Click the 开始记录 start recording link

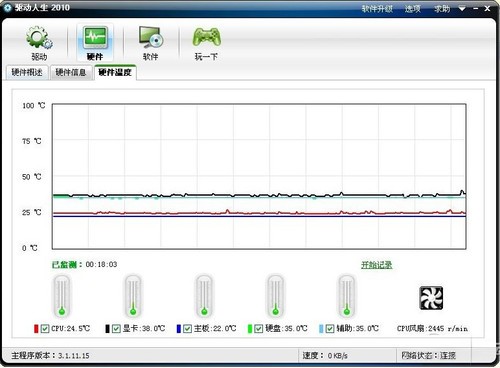point(377,265)
